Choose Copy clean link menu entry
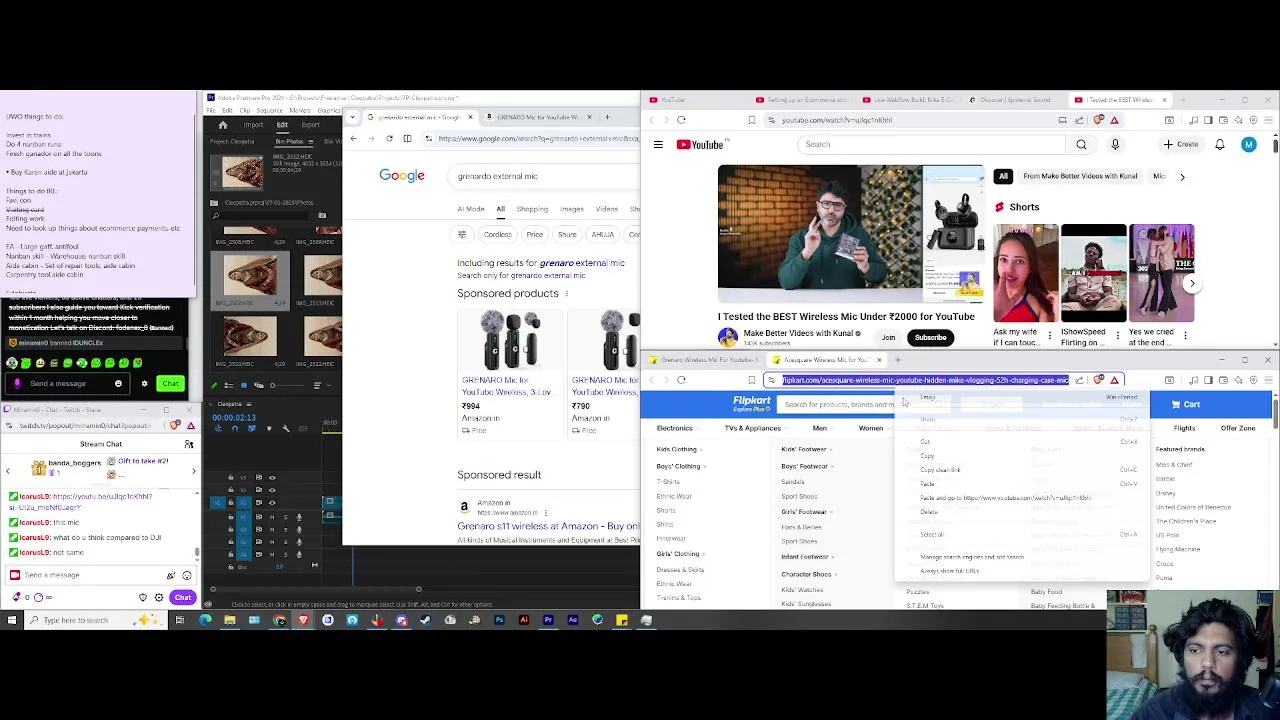This screenshot has height=720, width=1280. pyautogui.click(x=940, y=470)
